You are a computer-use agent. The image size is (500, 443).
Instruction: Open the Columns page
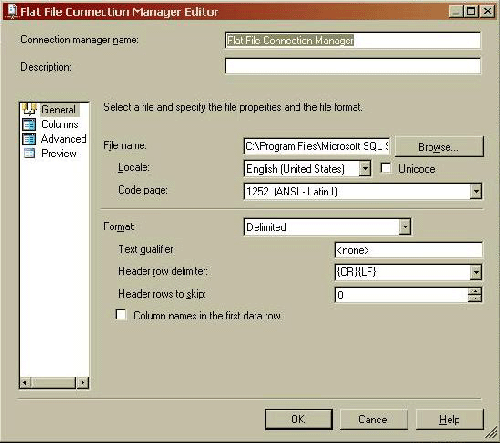tap(60, 124)
